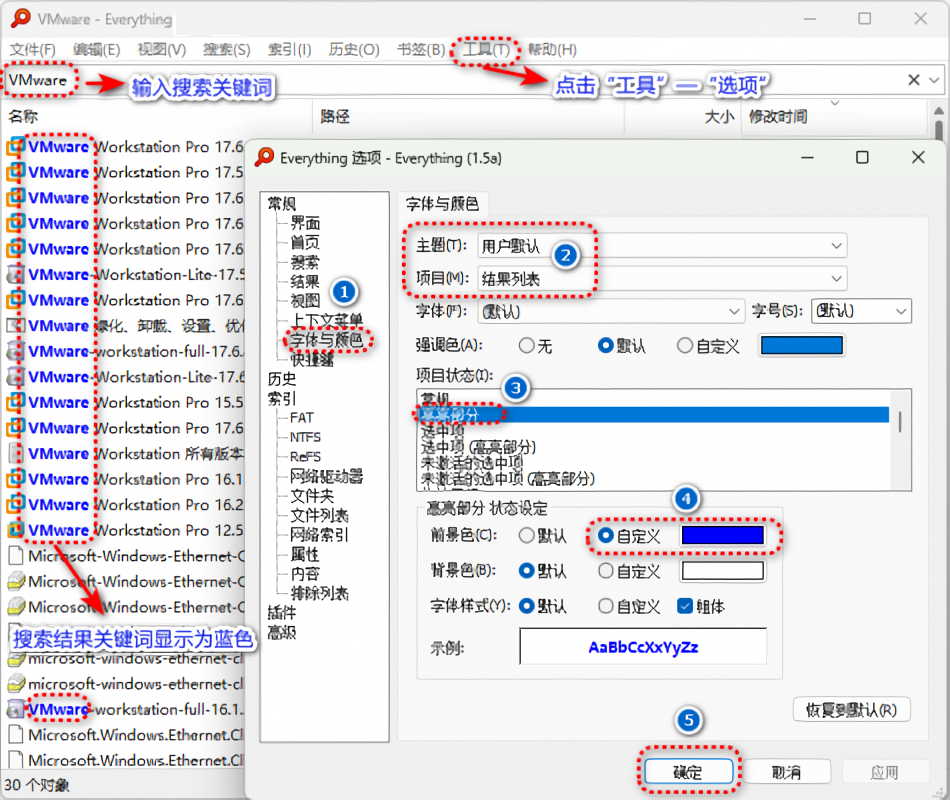Click the icon beside VMware 绿化、卸载、设置 entry
Screen dimensions: 950x800
tap(15, 325)
